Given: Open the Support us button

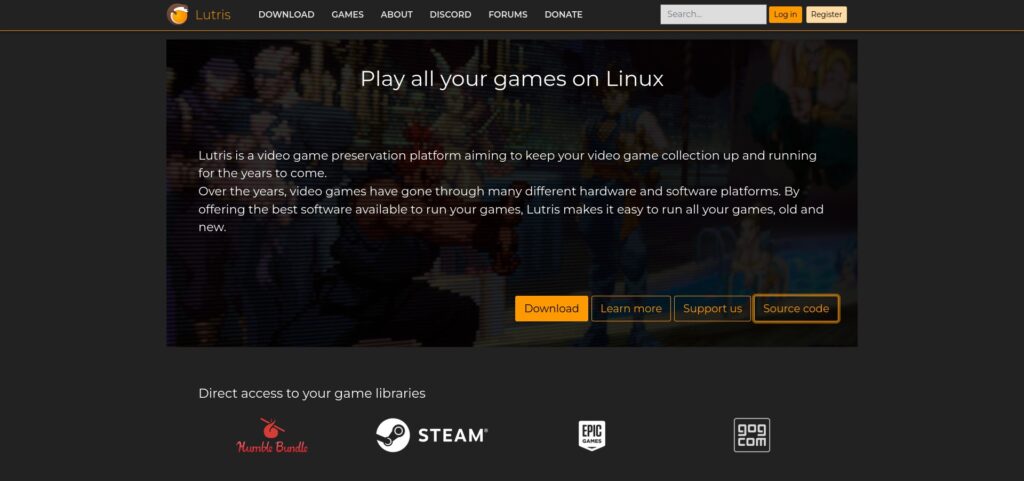Looking at the screenshot, I should [x=712, y=309].
